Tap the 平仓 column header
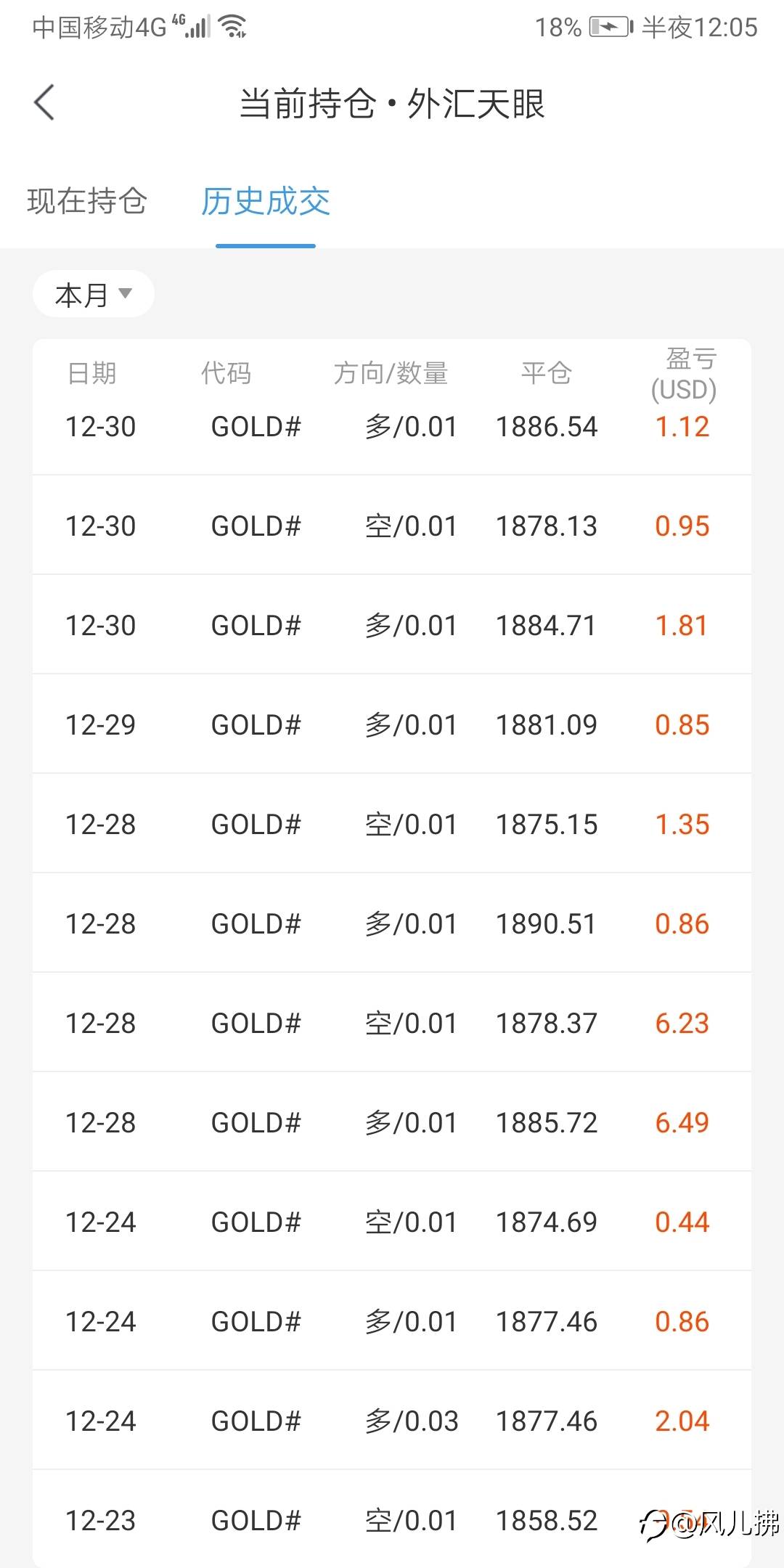The image size is (784, 1568). coord(547,373)
